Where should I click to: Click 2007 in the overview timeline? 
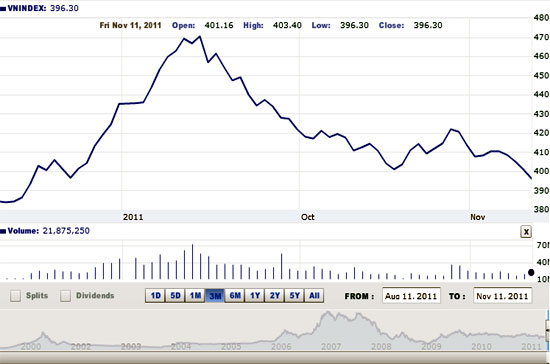tap(331, 346)
